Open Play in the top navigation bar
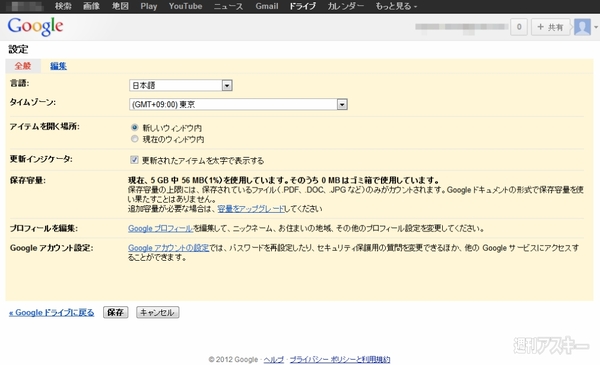 pyautogui.click(x=149, y=6)
